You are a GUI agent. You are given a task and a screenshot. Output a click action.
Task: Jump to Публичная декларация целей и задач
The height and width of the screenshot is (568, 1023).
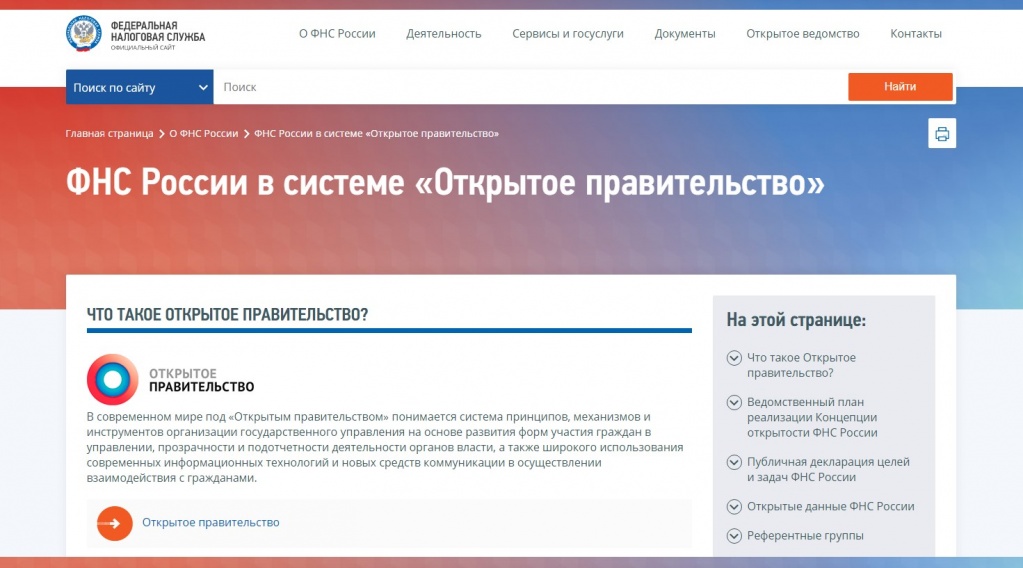point(828,470)
